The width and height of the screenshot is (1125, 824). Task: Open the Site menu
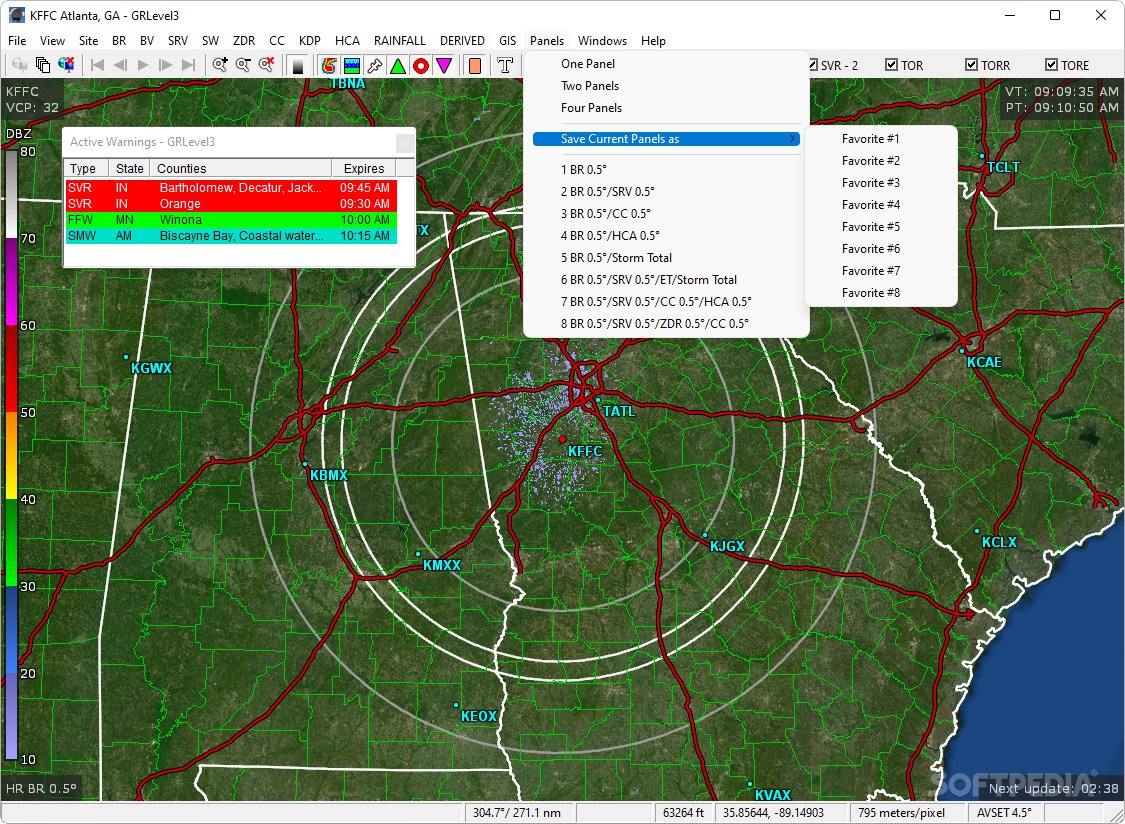click(88, 41)
